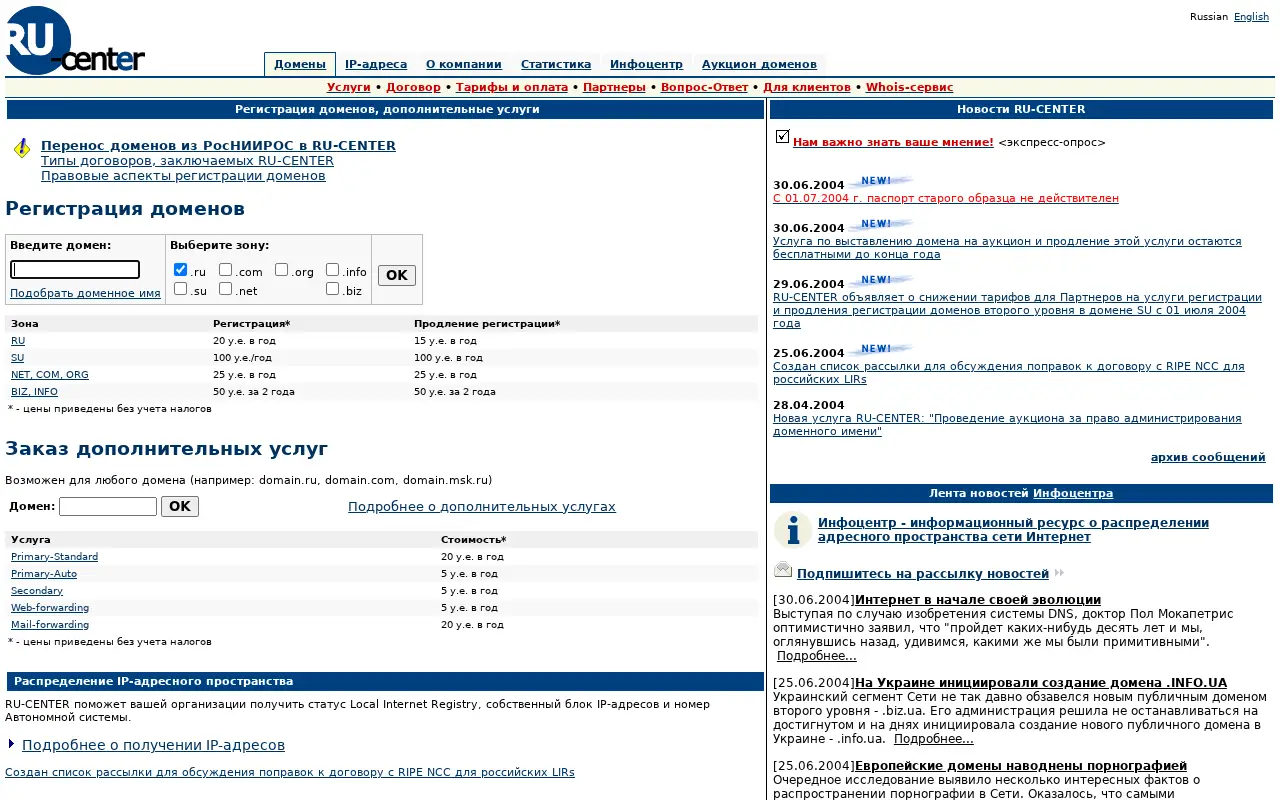
Task: Enable the .biz zone checkbox
Action: [333, 289]
